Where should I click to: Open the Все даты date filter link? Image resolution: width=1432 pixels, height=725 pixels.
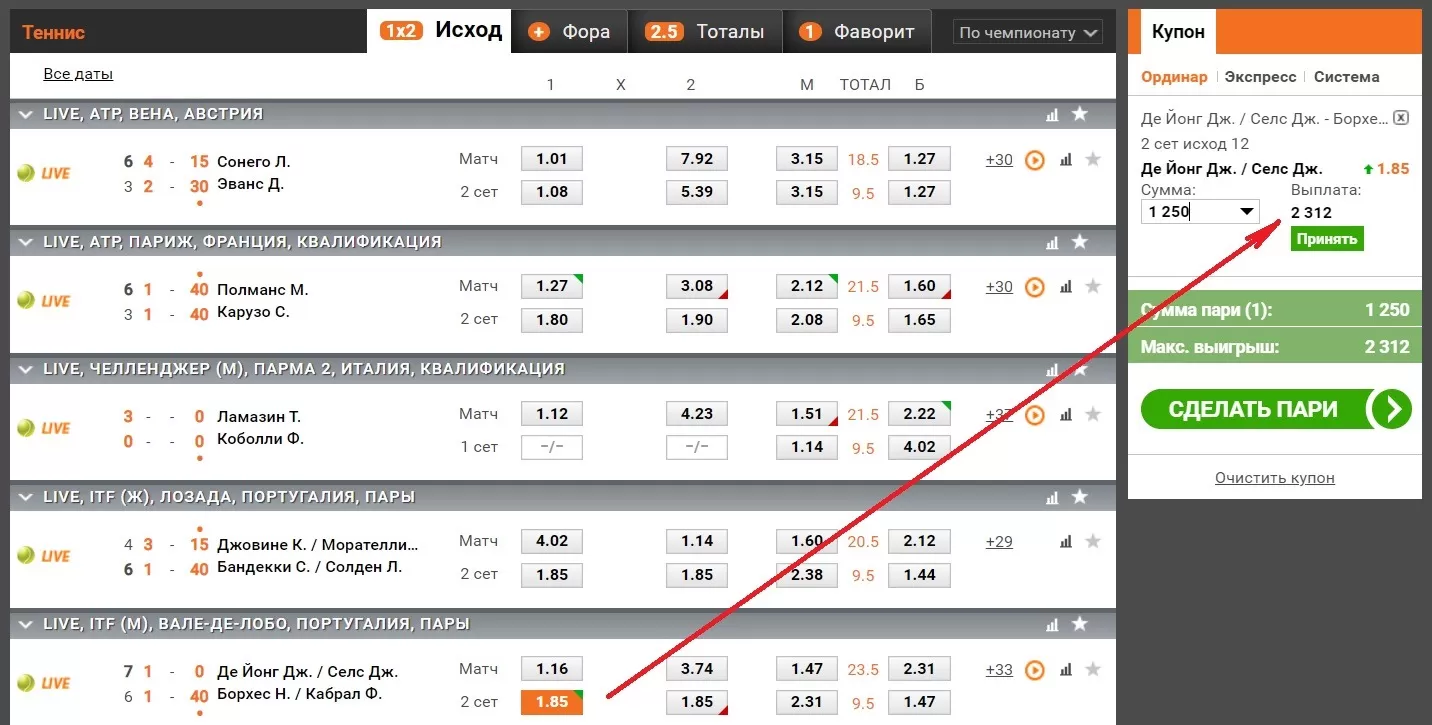78,74
